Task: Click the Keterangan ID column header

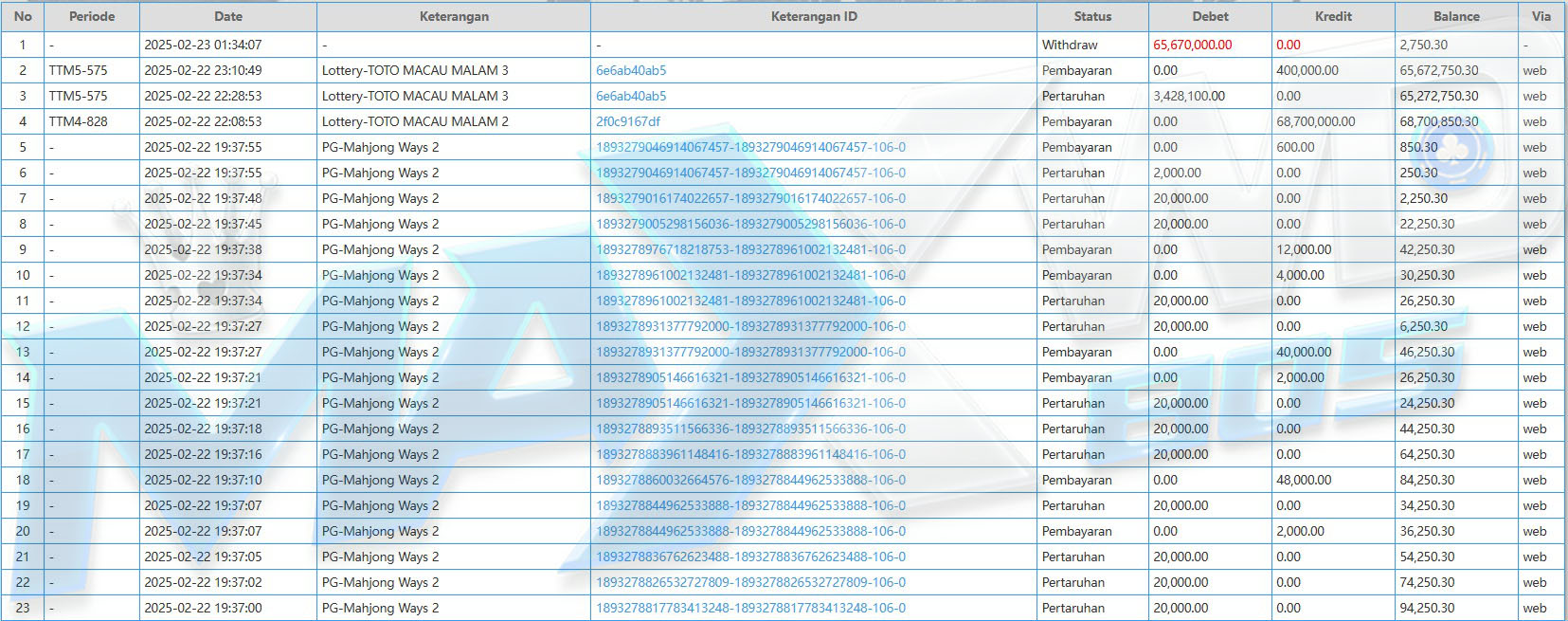Action: click(814, 16)
